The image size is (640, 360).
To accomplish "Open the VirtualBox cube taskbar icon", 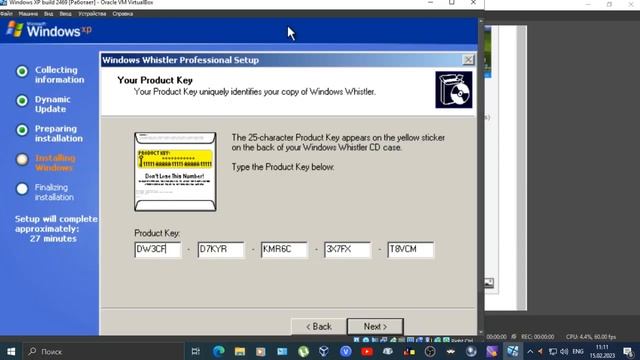I will (324, 351).
